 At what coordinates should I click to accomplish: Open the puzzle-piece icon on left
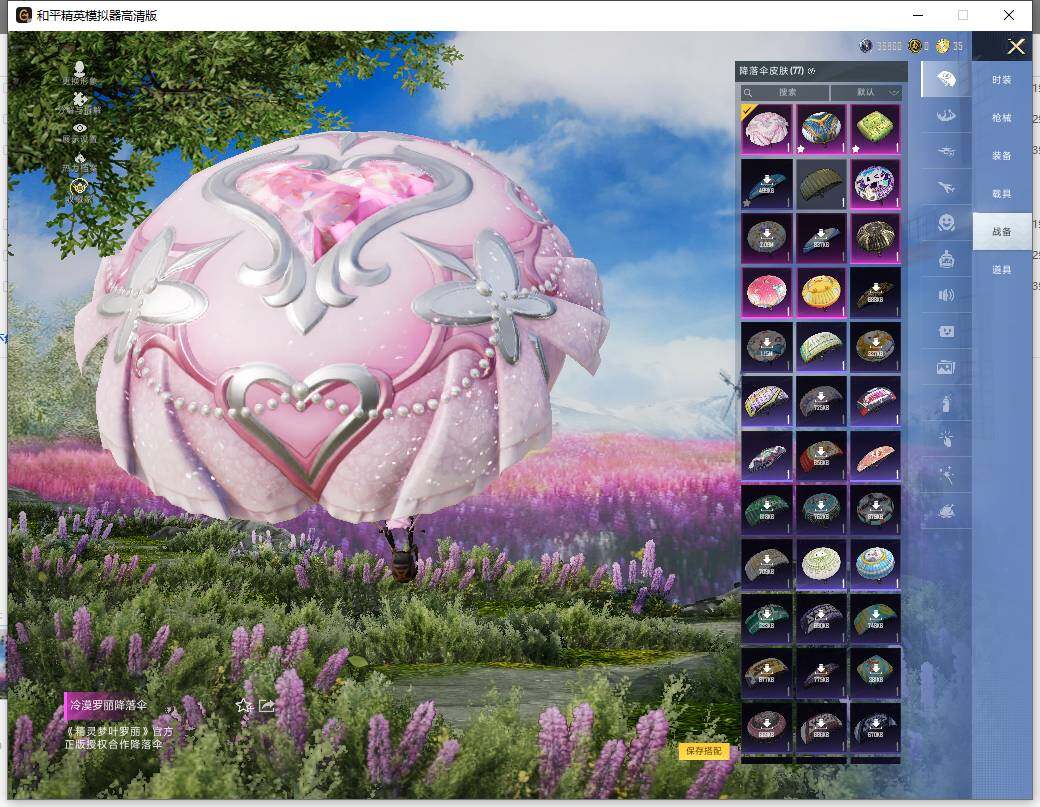pos(80,99)
